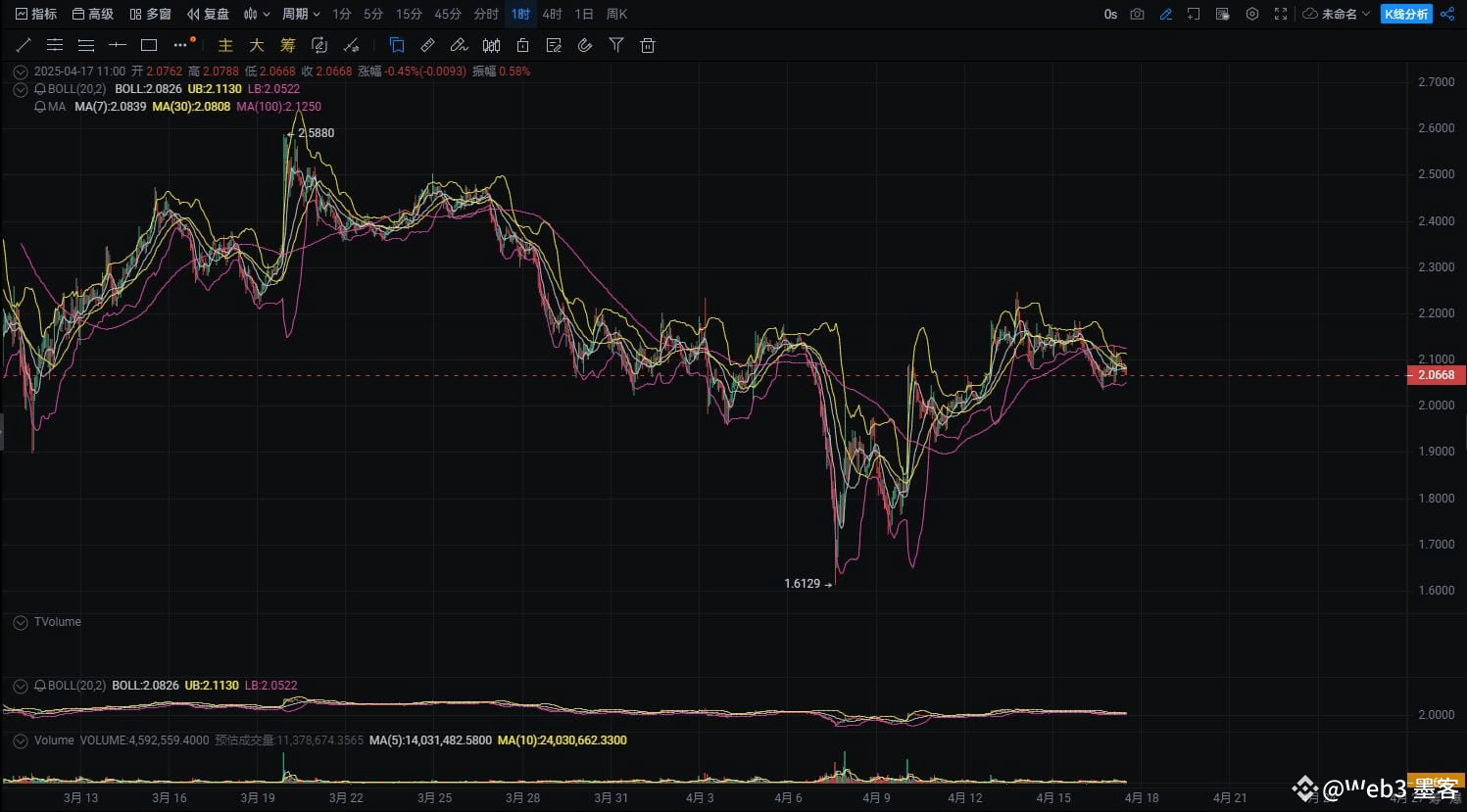
Task: Switch to the 4时 timeframe
Action: pyautogui.click(x=553, y=14)
